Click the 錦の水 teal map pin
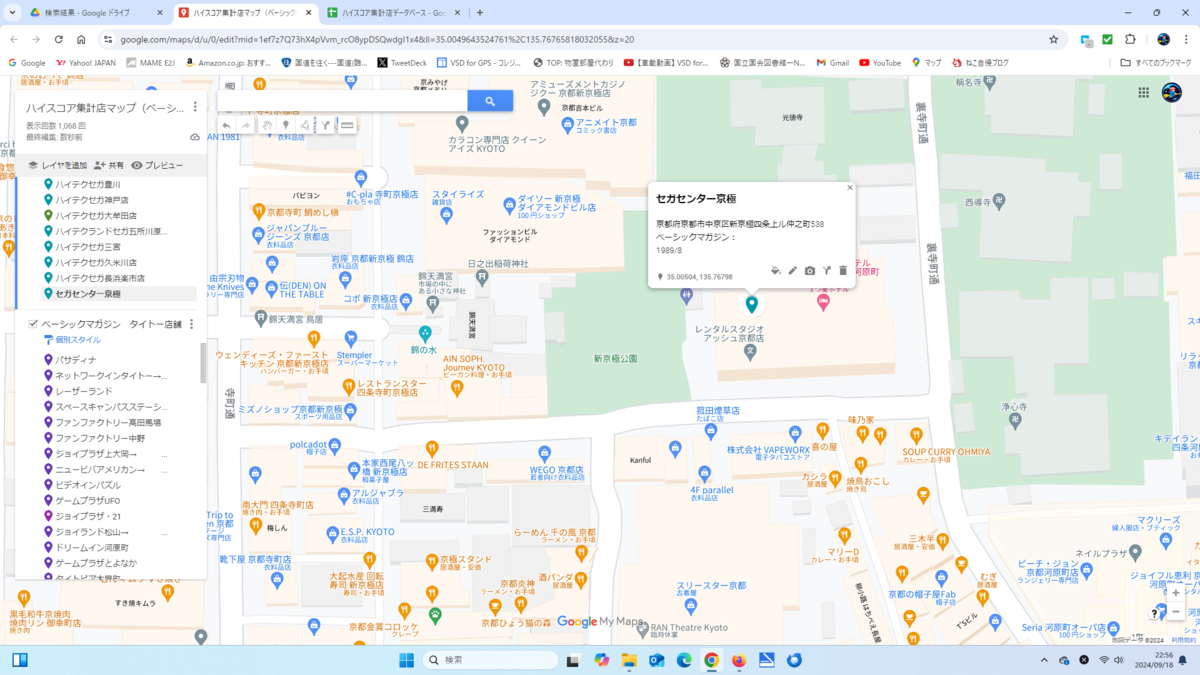The height and width of the screenshot is (675, 1200). coord(425,333)
